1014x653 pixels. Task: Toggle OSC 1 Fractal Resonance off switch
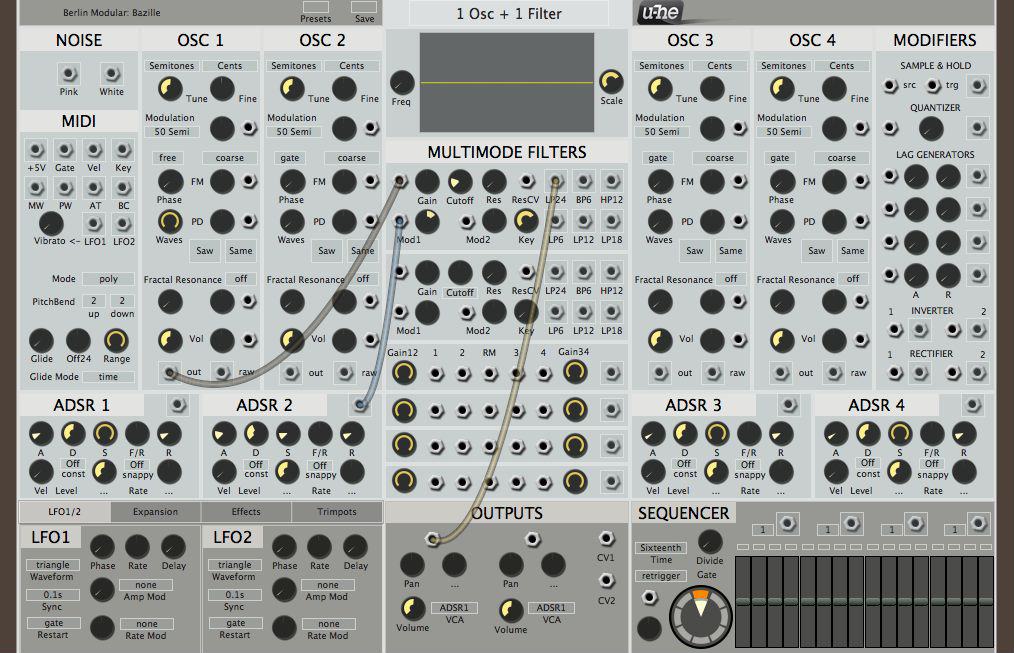coord(241,279)
